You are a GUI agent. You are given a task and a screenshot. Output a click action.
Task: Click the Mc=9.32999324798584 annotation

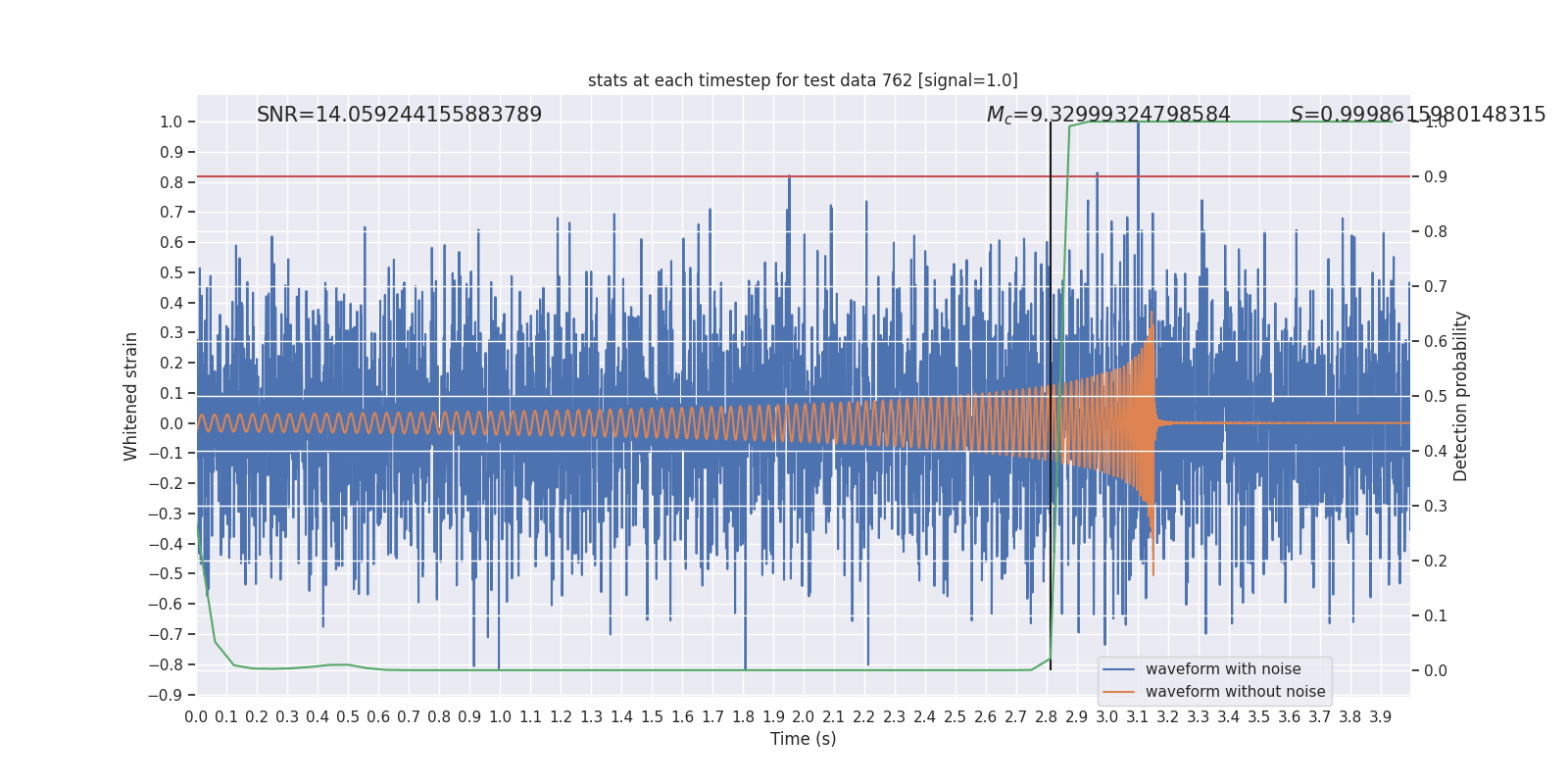1108,115
